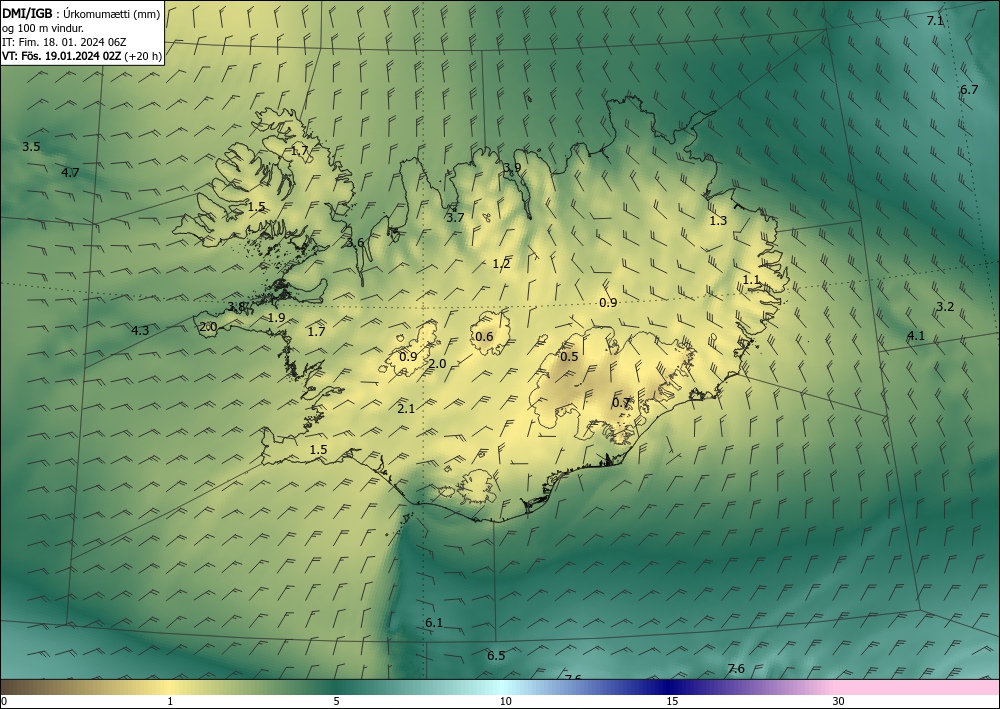Select the 3.2 value east of Iceland
Viewport: 1000px width, 709px height.
[x=945, y=307]
